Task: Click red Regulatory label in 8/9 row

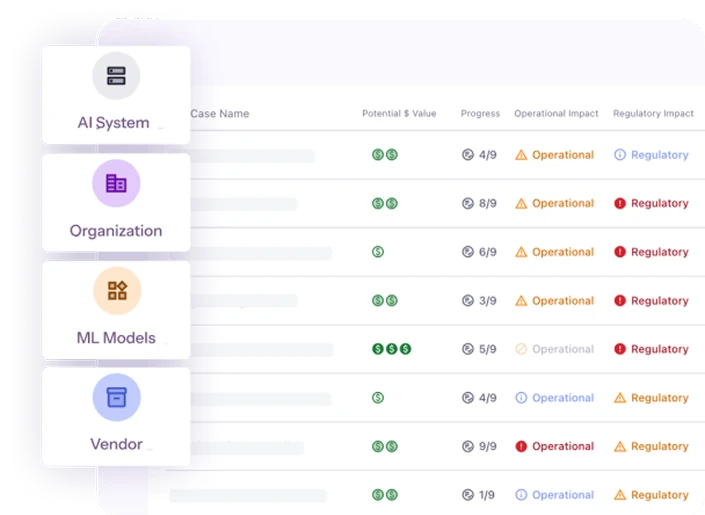Action: point(660,203)
